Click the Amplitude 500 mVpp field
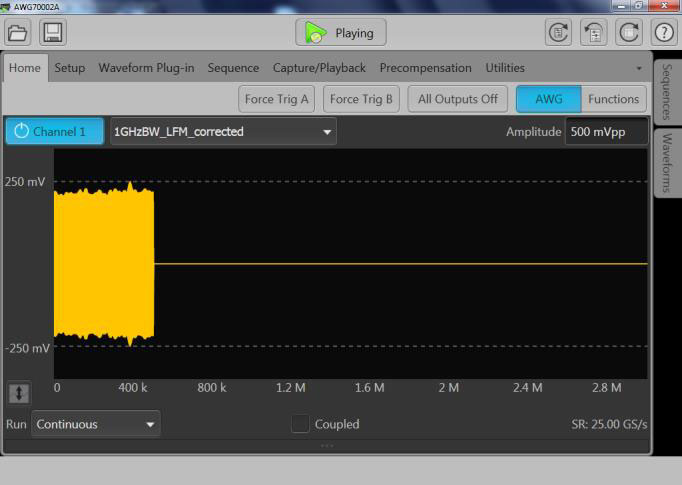Image resolution: width=682 pixels, height=485 pixels. coord(606,131)
